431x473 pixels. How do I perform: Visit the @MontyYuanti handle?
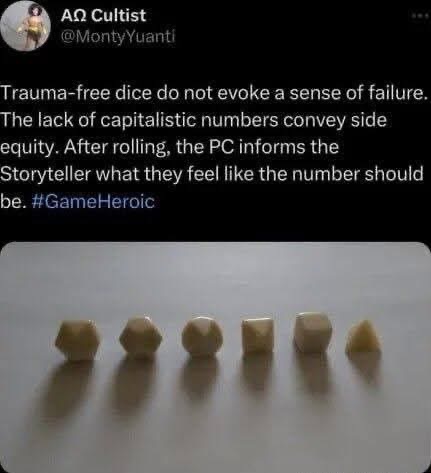tap(118, 38)
